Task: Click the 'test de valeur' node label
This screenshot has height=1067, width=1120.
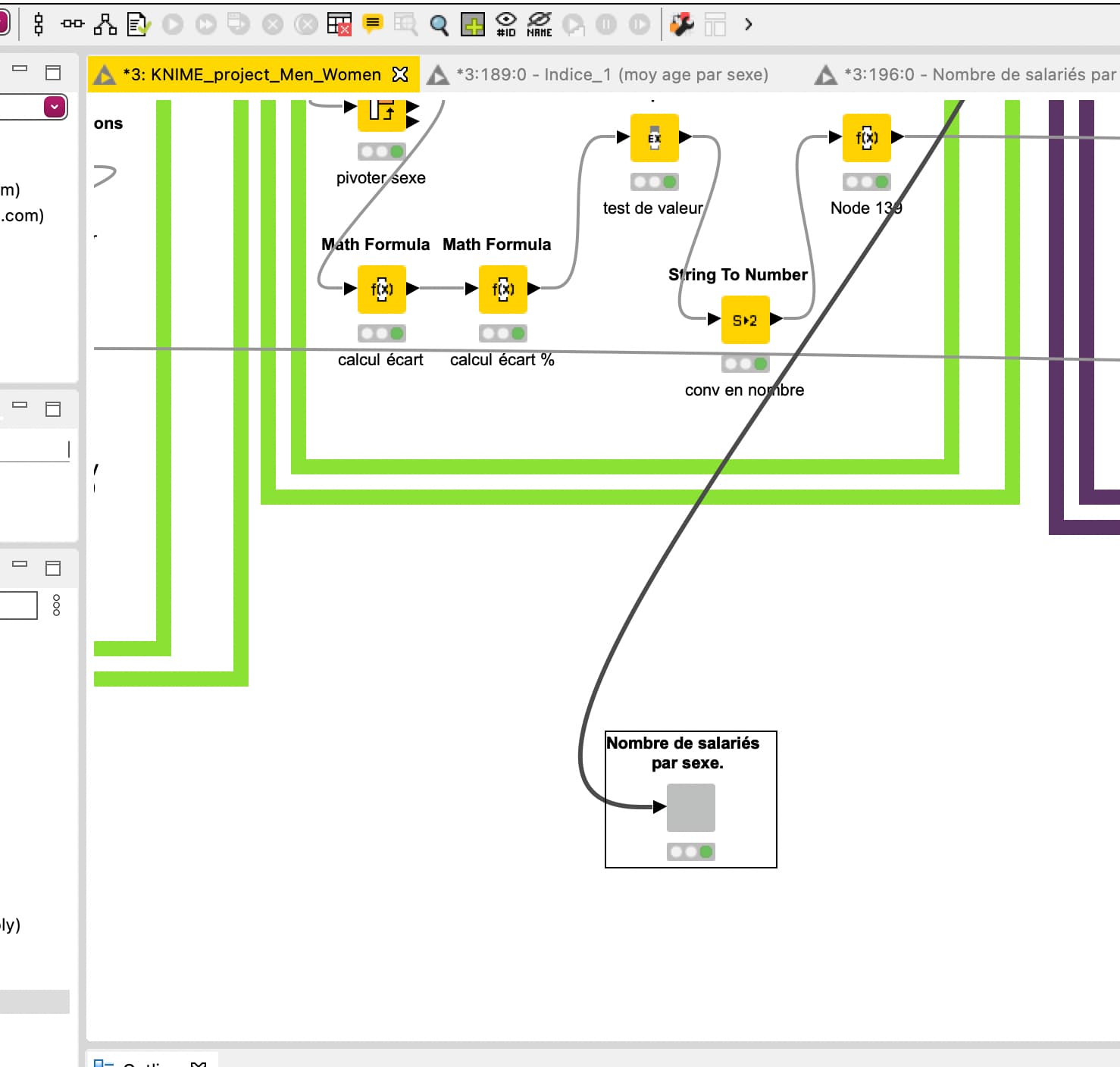Action: pyautogui.click(x=653, y=208)
